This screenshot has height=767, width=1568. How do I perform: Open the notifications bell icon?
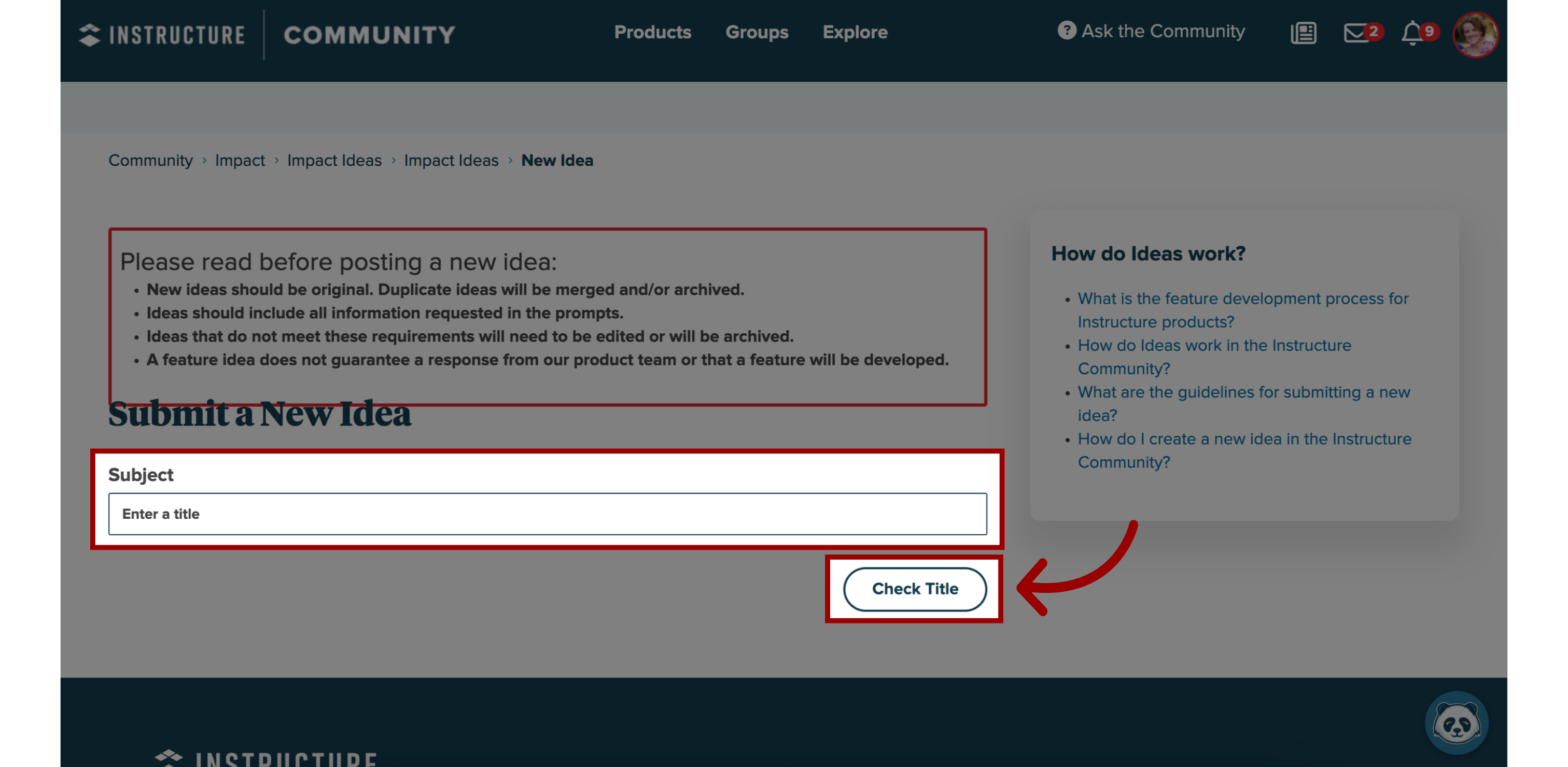point(1412,33)
